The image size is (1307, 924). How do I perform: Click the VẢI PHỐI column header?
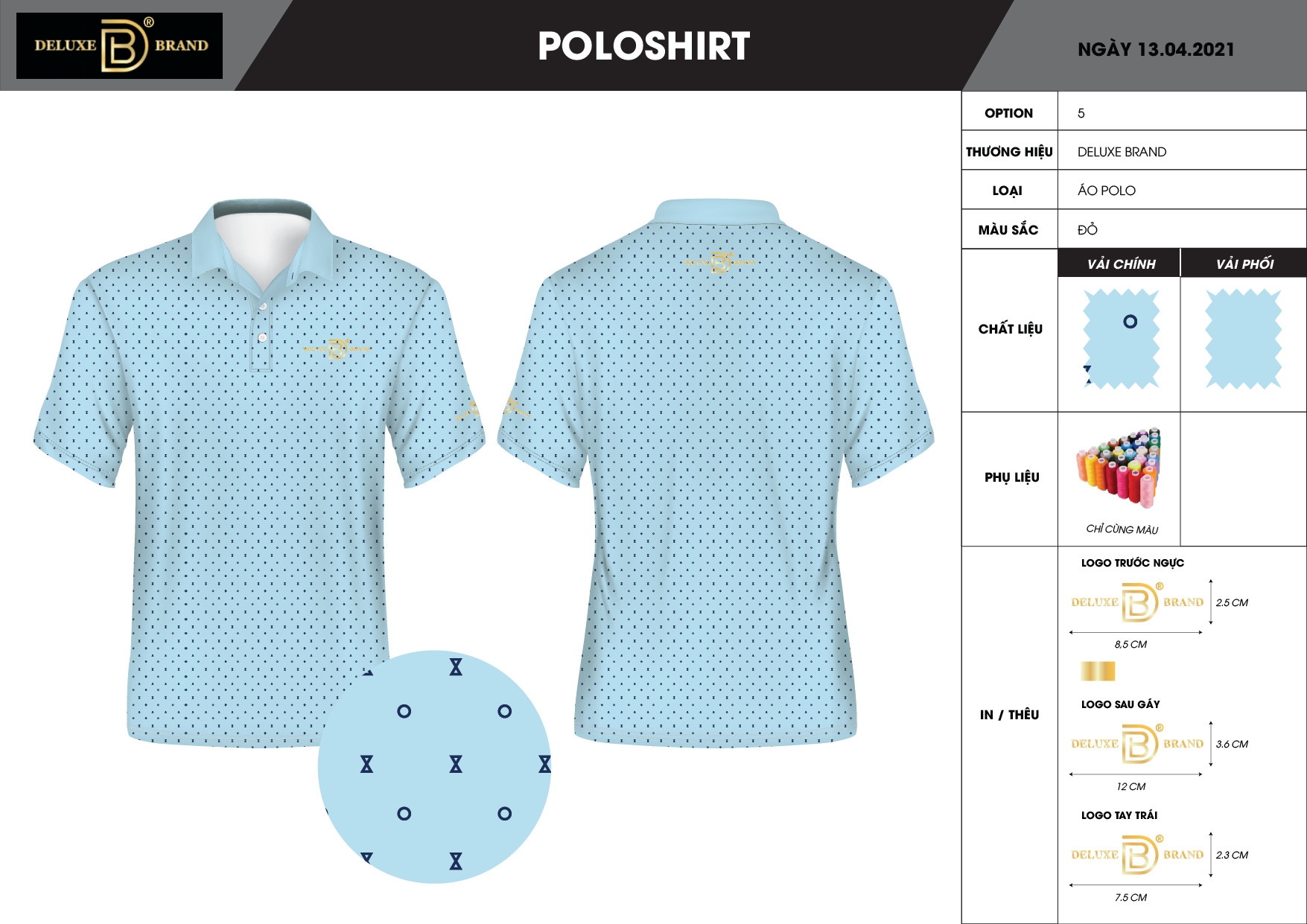[1244, 264]
